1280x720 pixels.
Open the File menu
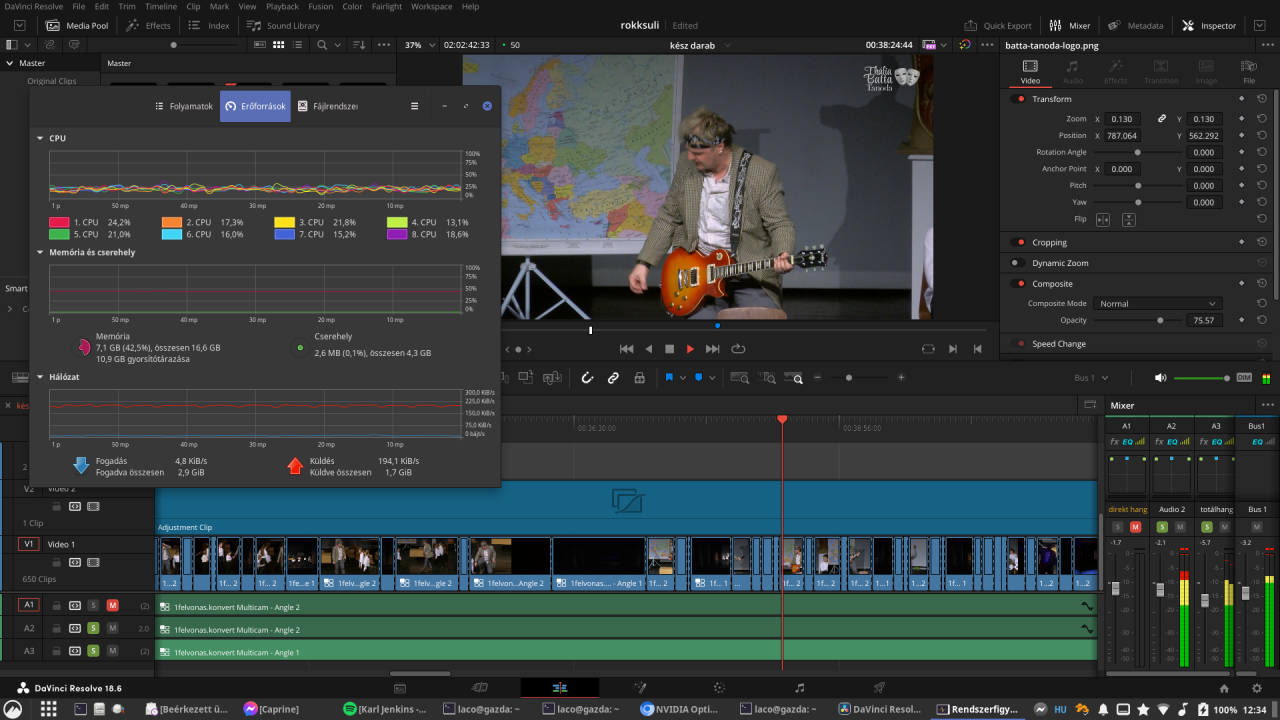coord(79,6)
